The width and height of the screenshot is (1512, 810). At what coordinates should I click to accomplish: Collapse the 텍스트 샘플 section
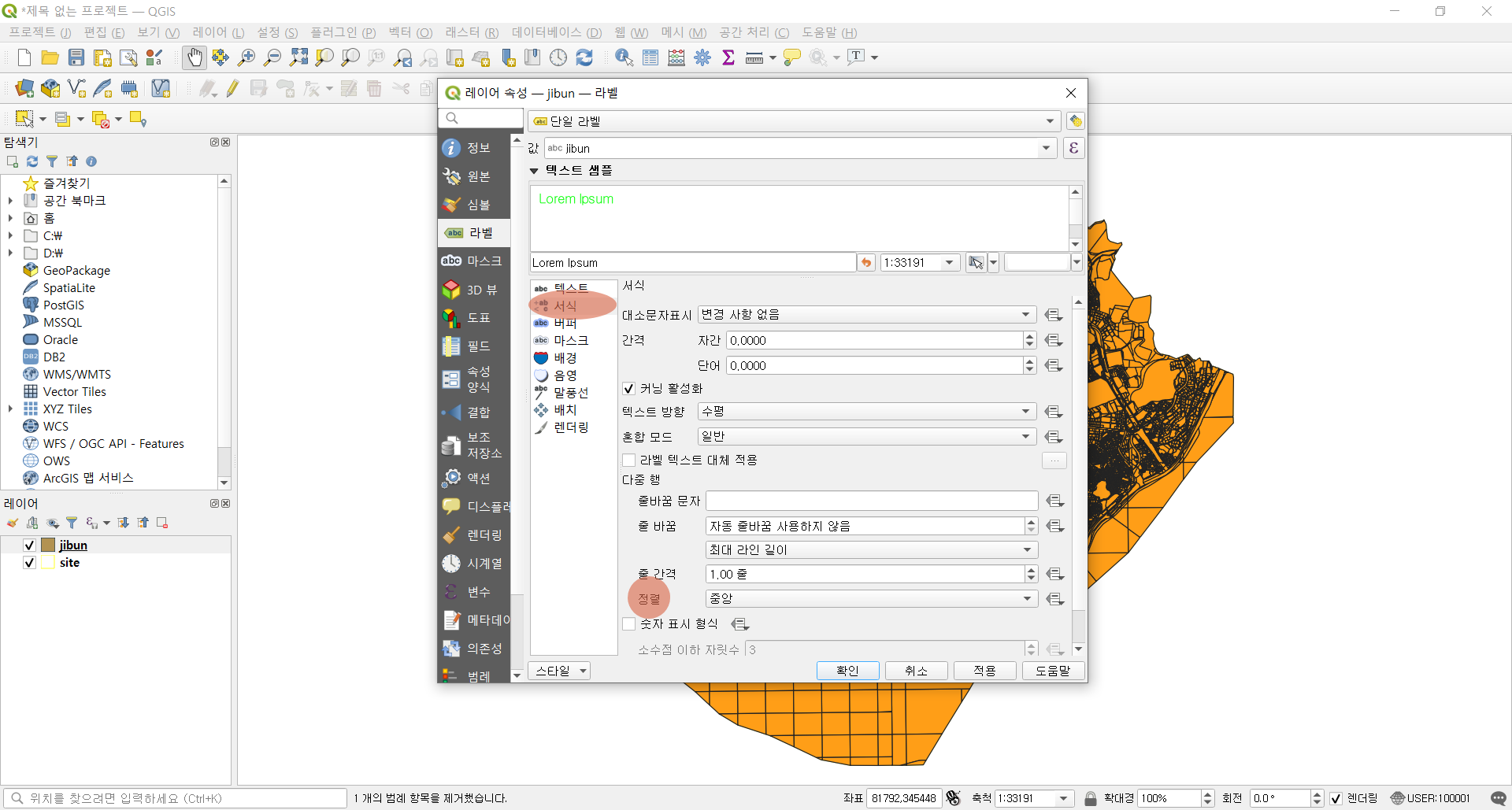point(534,171)
